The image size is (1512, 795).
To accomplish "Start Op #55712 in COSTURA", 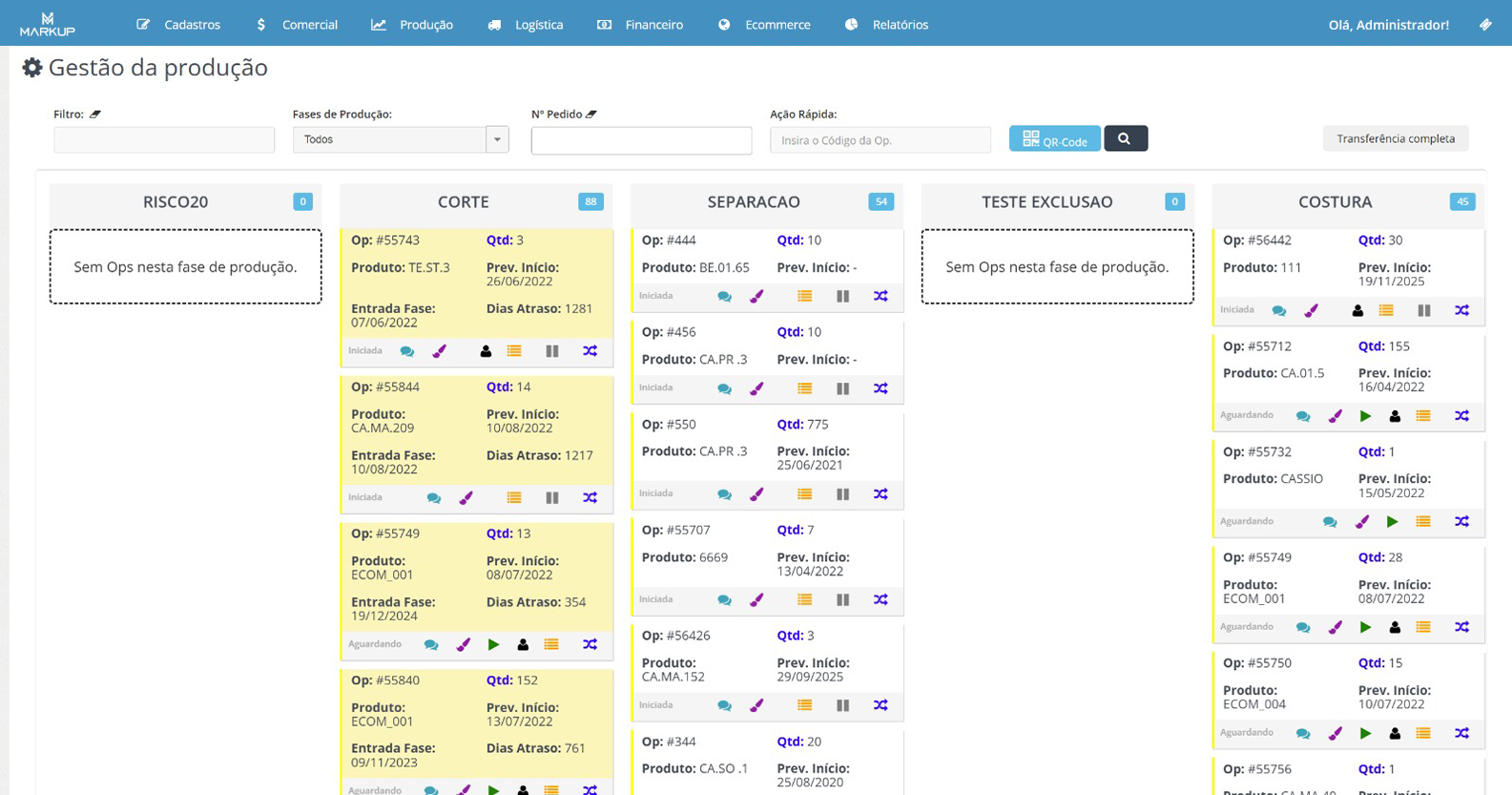I will 1366,416.
